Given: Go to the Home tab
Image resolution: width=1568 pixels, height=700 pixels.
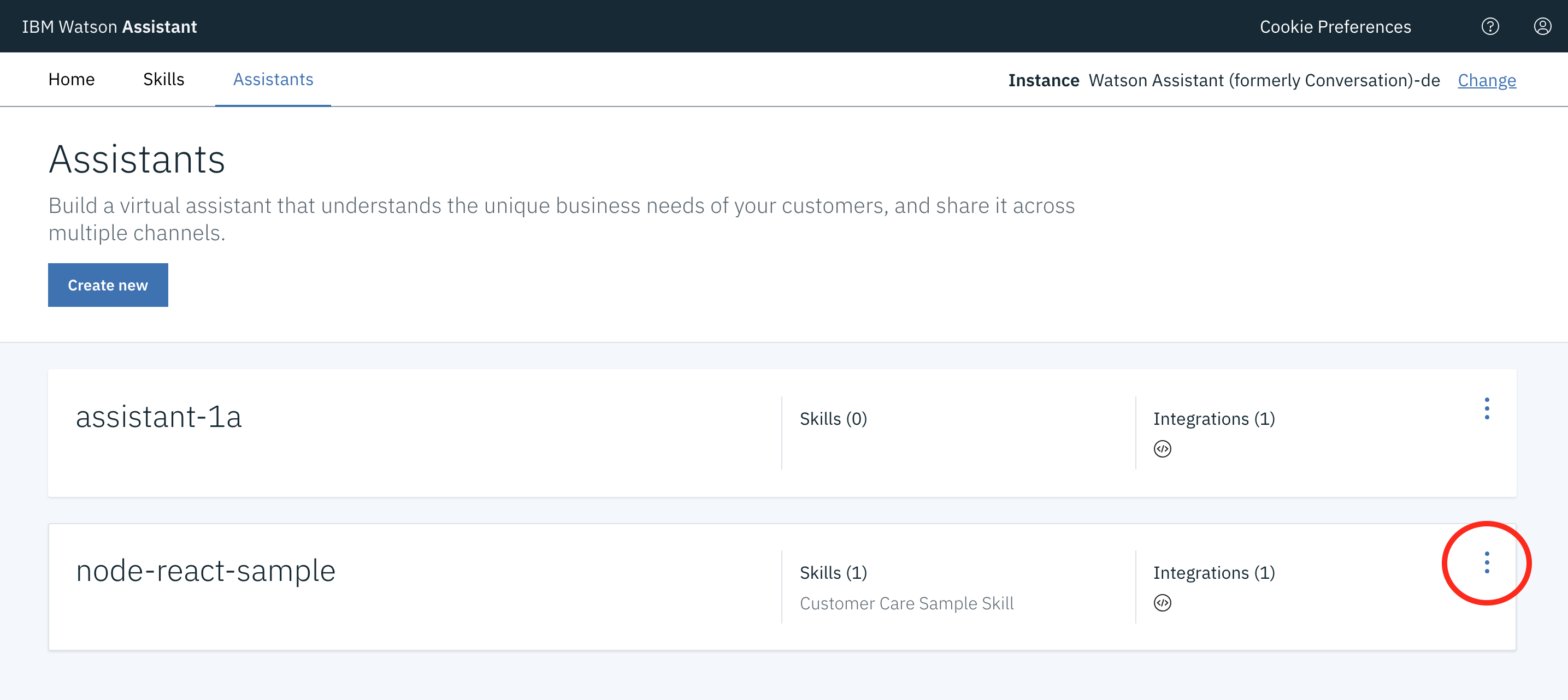Looking at the screenshot, I should tap(71, 80).
